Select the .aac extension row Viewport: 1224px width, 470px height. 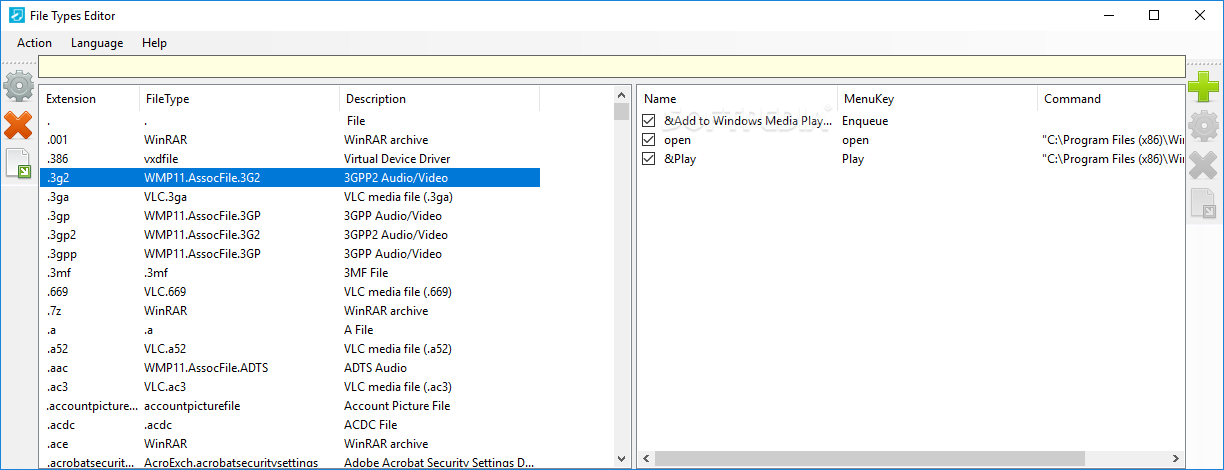(290, 368)
